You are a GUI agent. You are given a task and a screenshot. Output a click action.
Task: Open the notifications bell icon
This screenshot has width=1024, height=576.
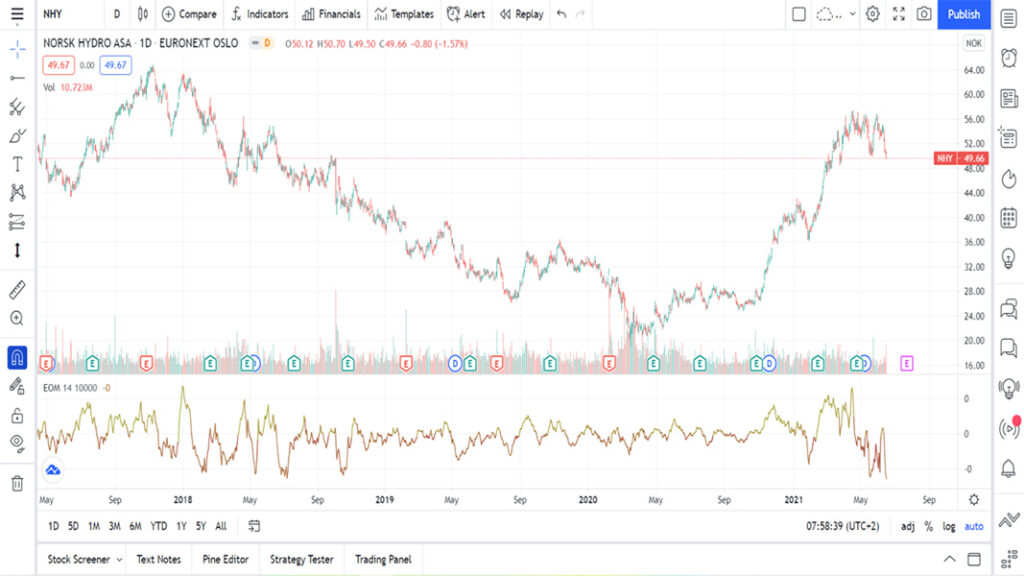[1008, 468]
